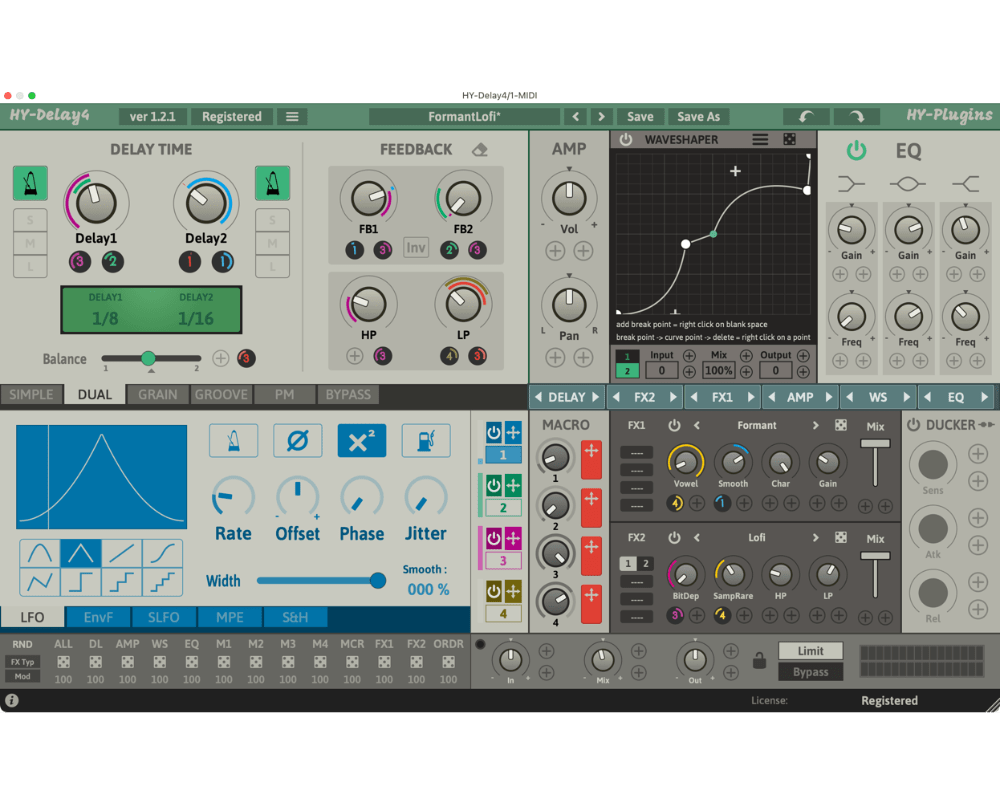Click the output lock icon
The height and width of the screenshot is (800, 1000).
(760, 661)
